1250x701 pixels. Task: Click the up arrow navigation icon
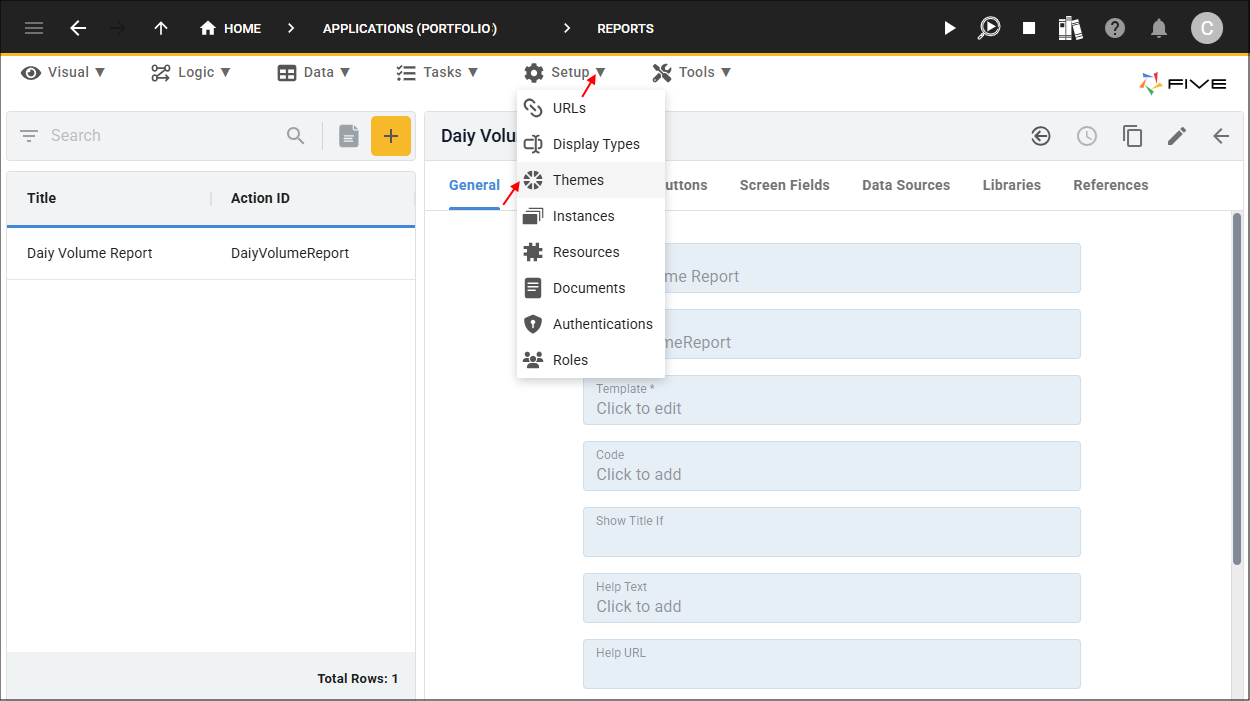[161, 28]
